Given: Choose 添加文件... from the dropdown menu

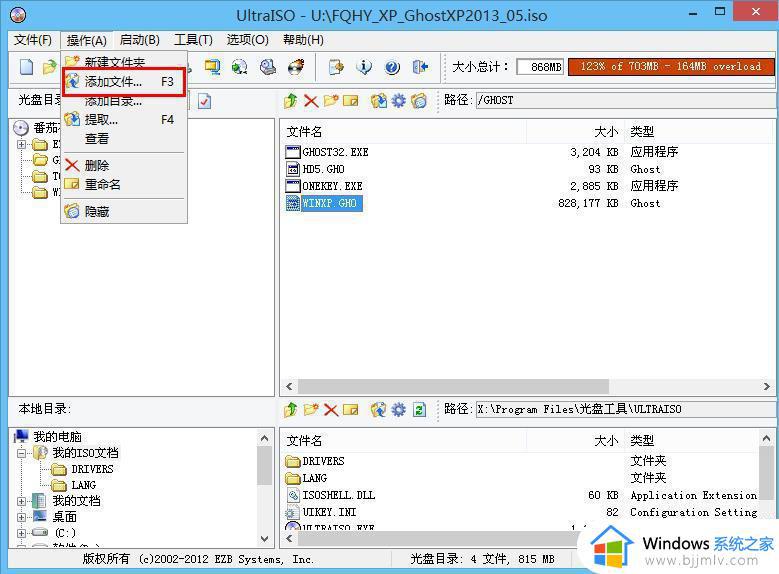Looking at the screenshot, I should point(124,82).
